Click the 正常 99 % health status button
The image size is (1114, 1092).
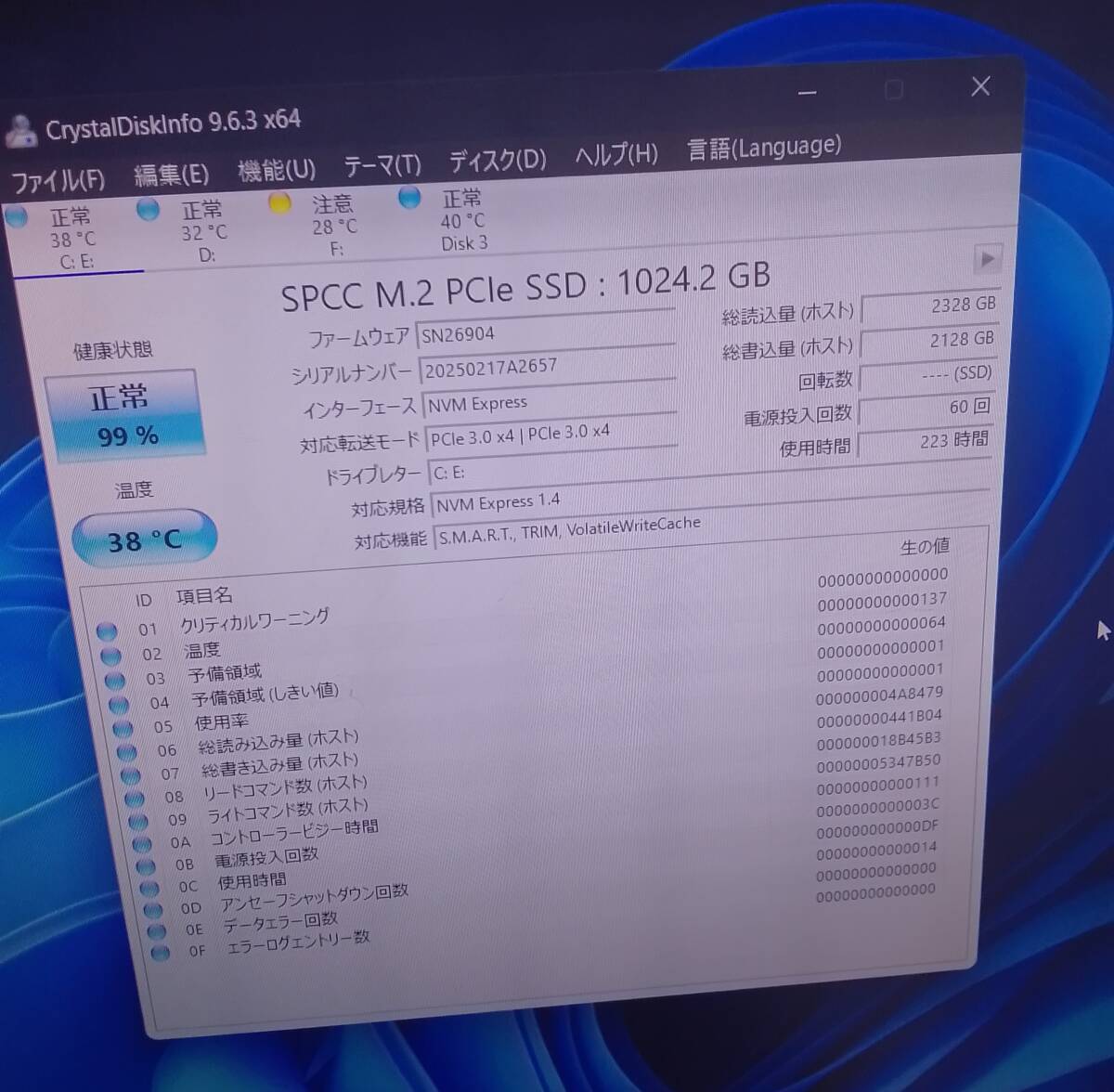(124, 414)
